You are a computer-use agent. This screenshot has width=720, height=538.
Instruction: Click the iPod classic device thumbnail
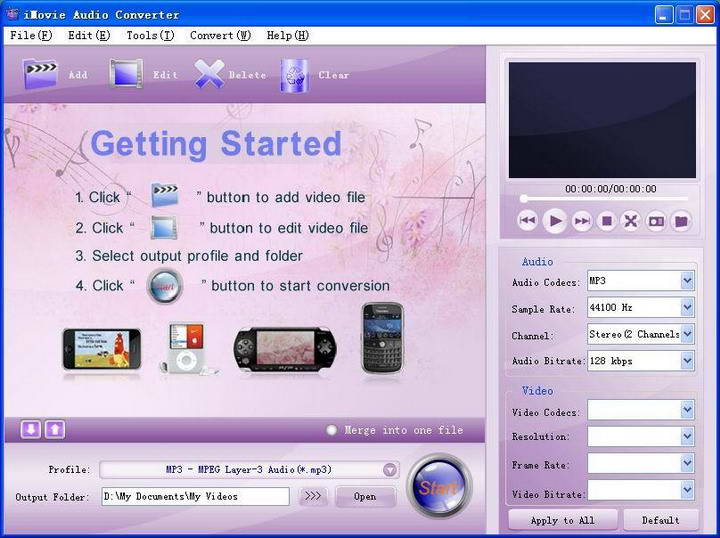point(187,348)
